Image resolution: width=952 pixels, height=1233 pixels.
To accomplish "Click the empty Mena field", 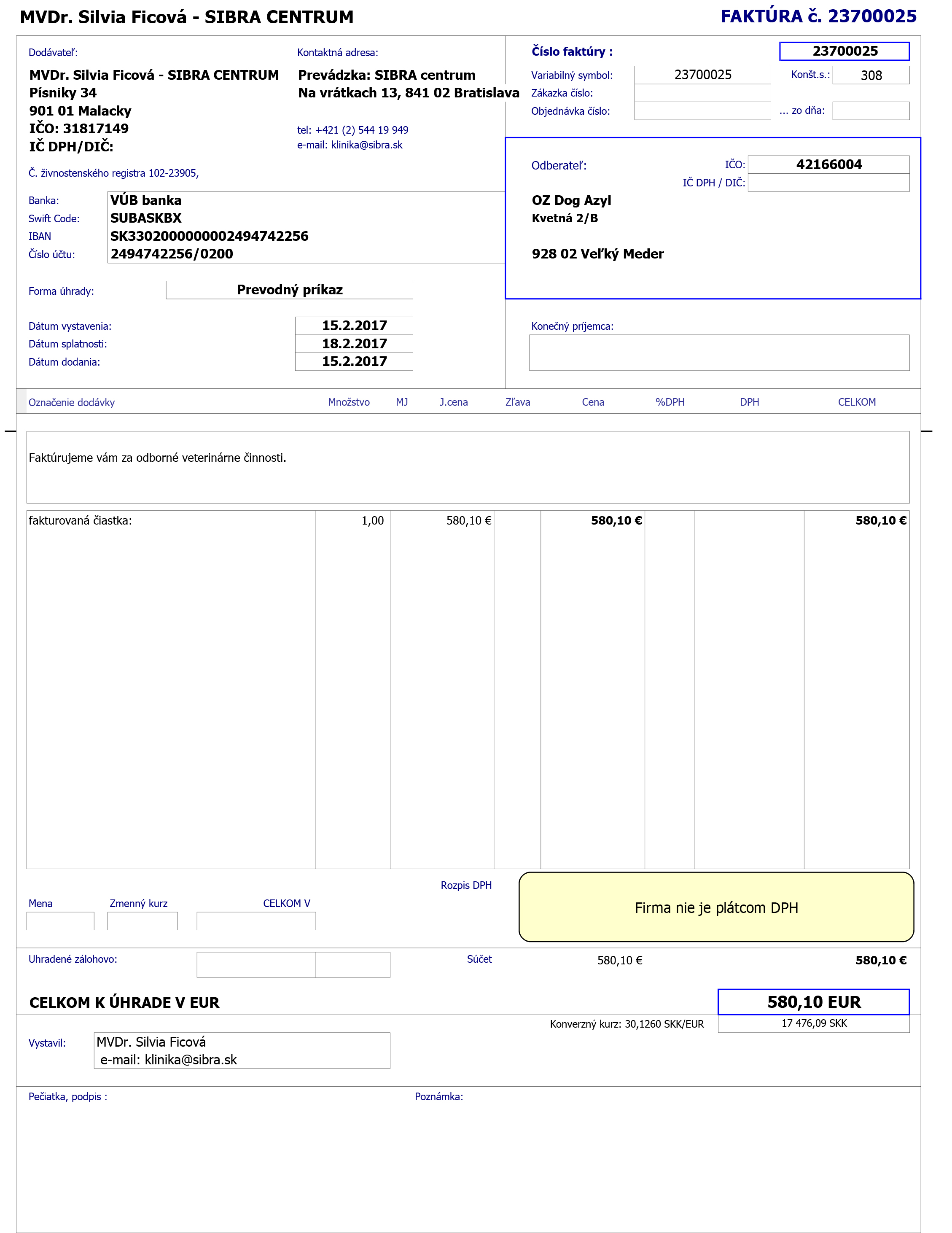I will [x=60, y=921].
